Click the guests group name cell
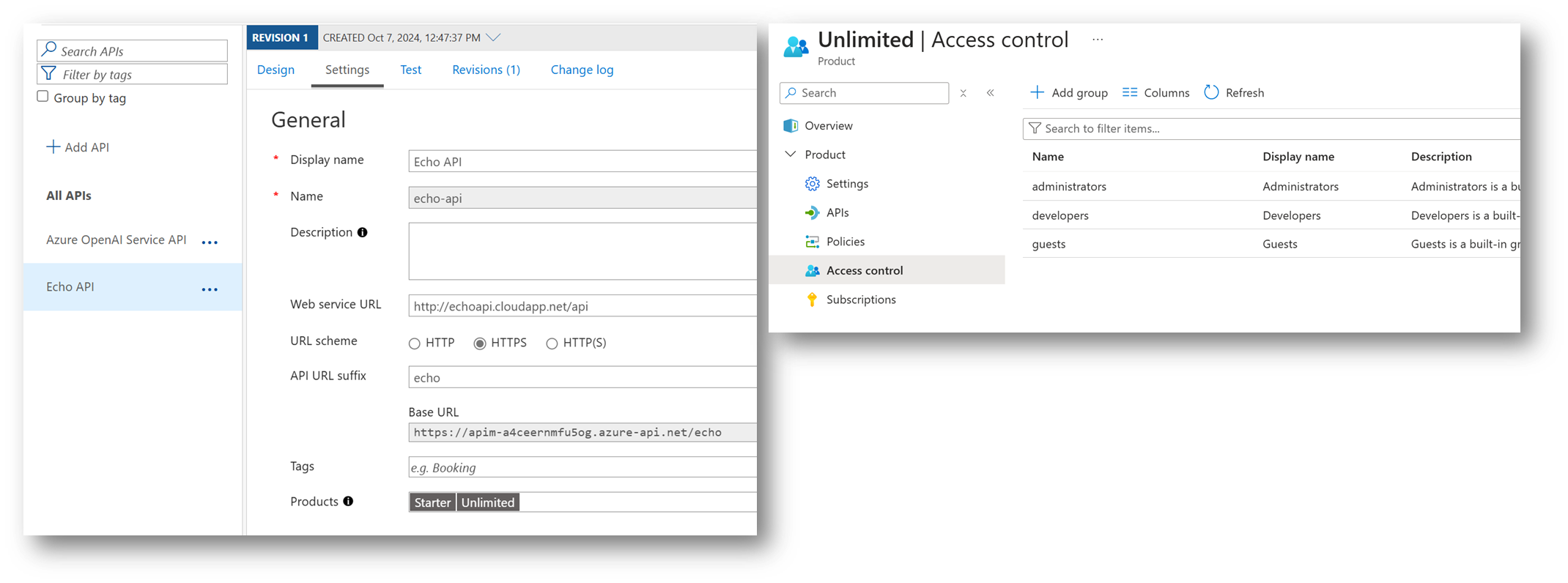Viewport: 1568px width, 583px height. [1049, 244]
